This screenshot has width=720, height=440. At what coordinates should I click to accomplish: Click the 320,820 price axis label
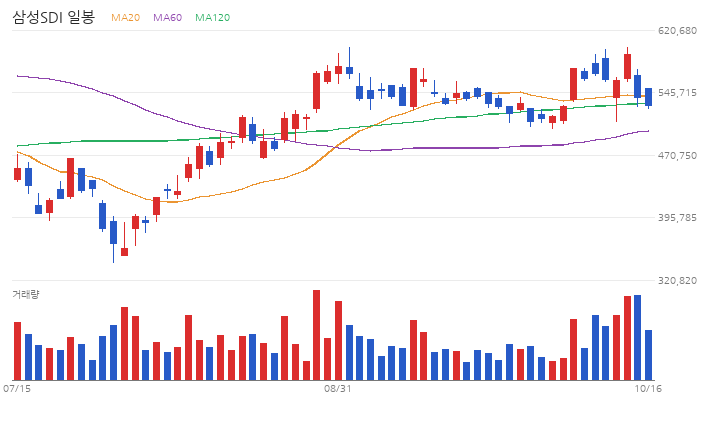pyautogui.click(x=677, y=280)
